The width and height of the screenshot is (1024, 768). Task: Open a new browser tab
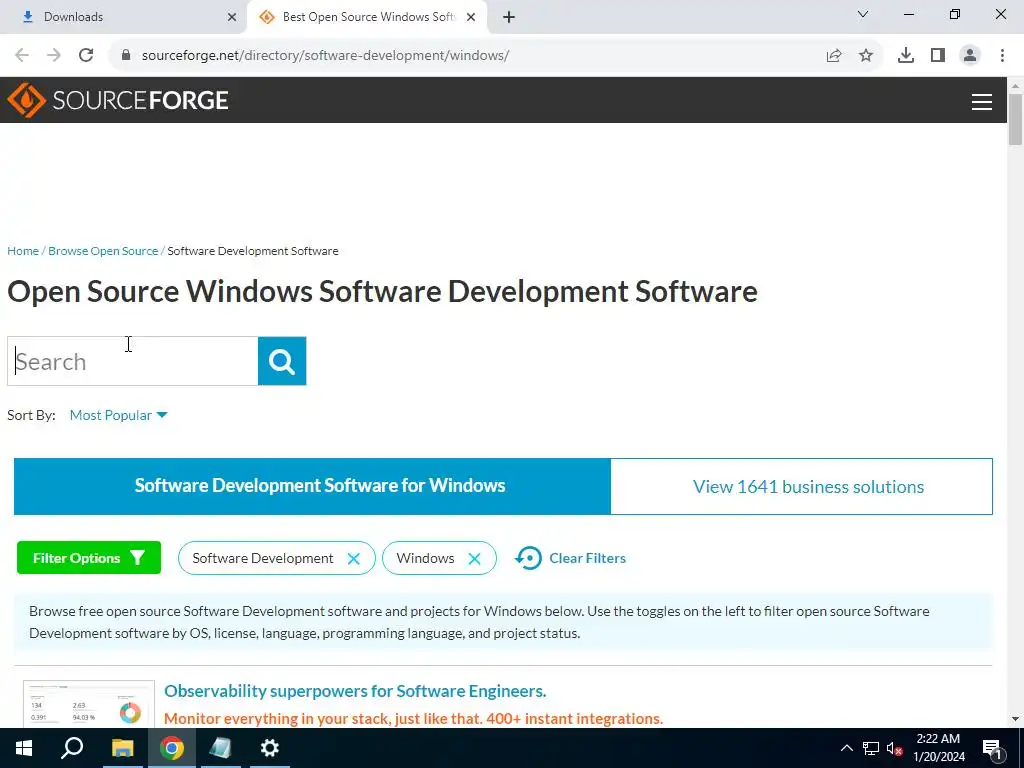click(509, 17)
